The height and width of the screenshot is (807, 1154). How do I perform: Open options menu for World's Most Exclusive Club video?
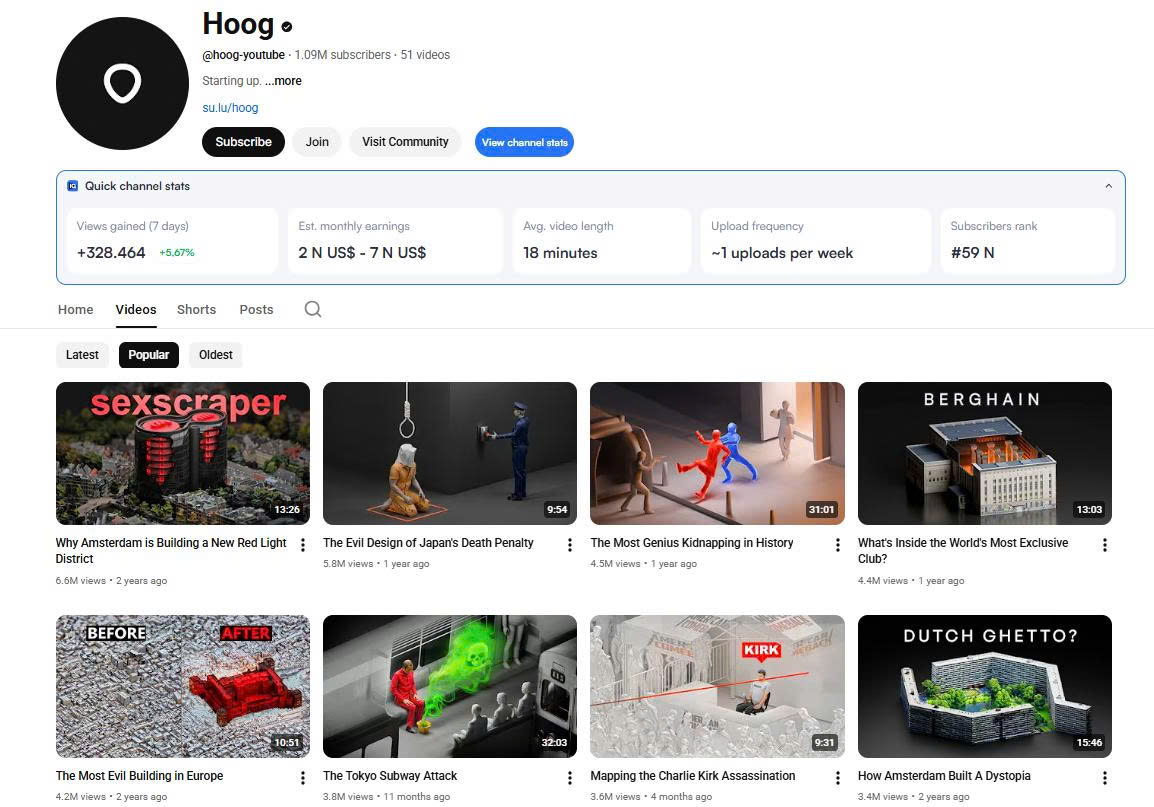coord(1105,545)
